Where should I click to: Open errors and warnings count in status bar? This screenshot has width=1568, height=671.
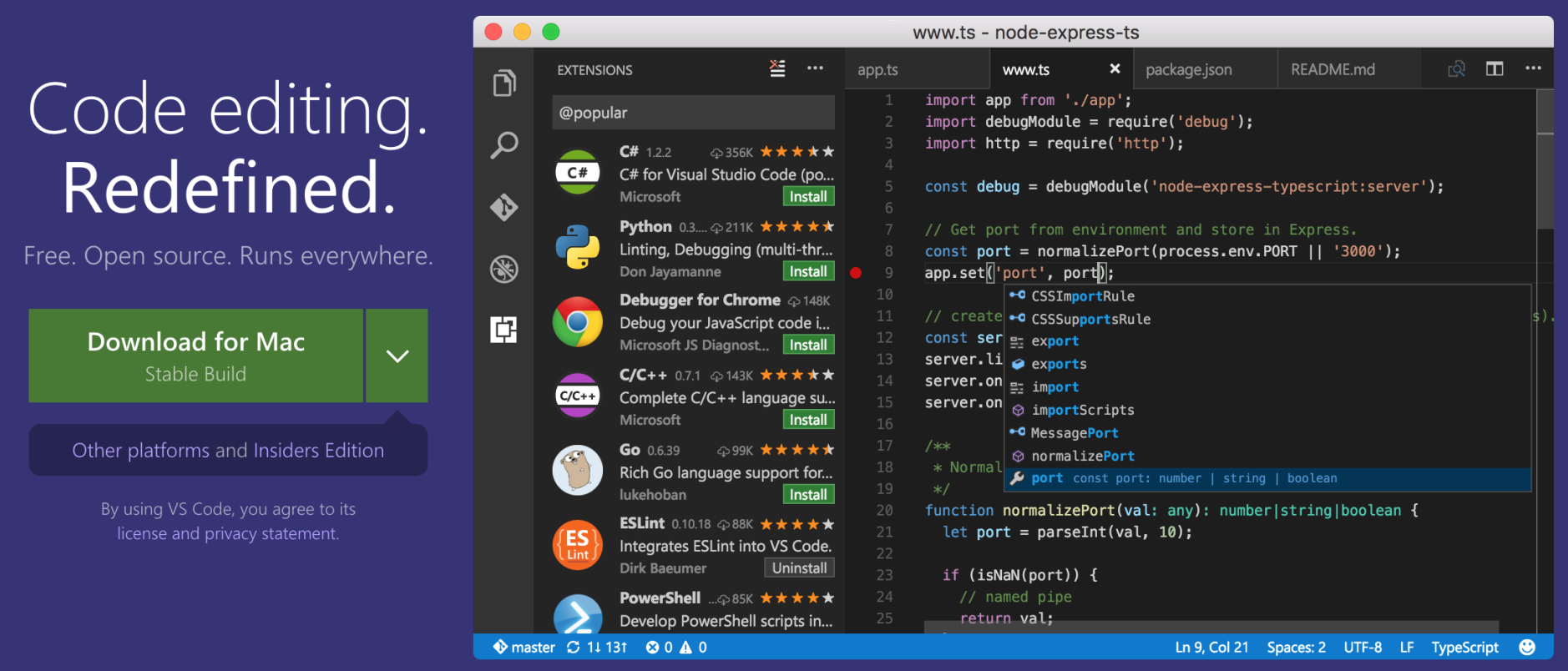click(x=676, y=647)
